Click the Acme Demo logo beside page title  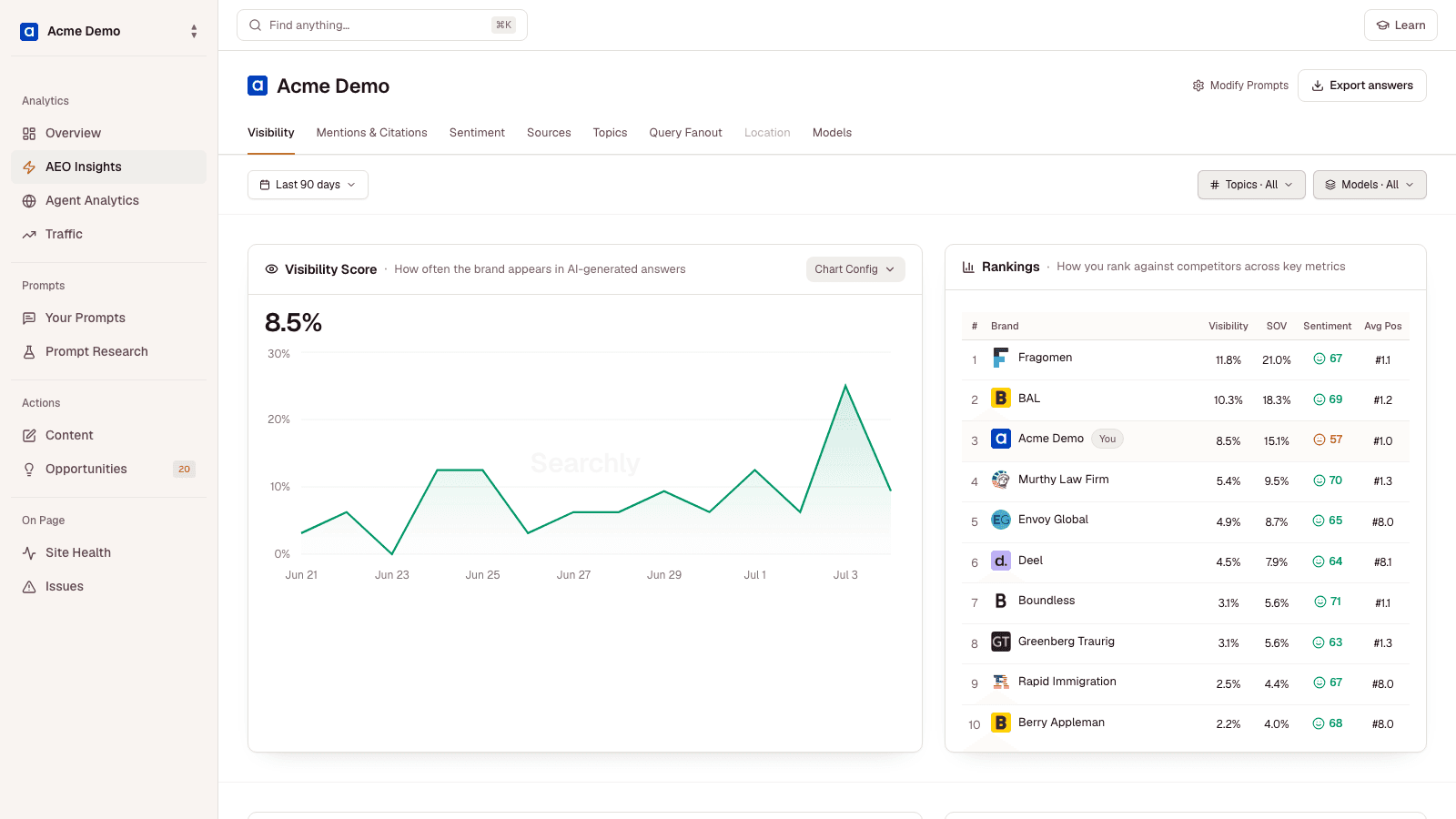[258, 86]
